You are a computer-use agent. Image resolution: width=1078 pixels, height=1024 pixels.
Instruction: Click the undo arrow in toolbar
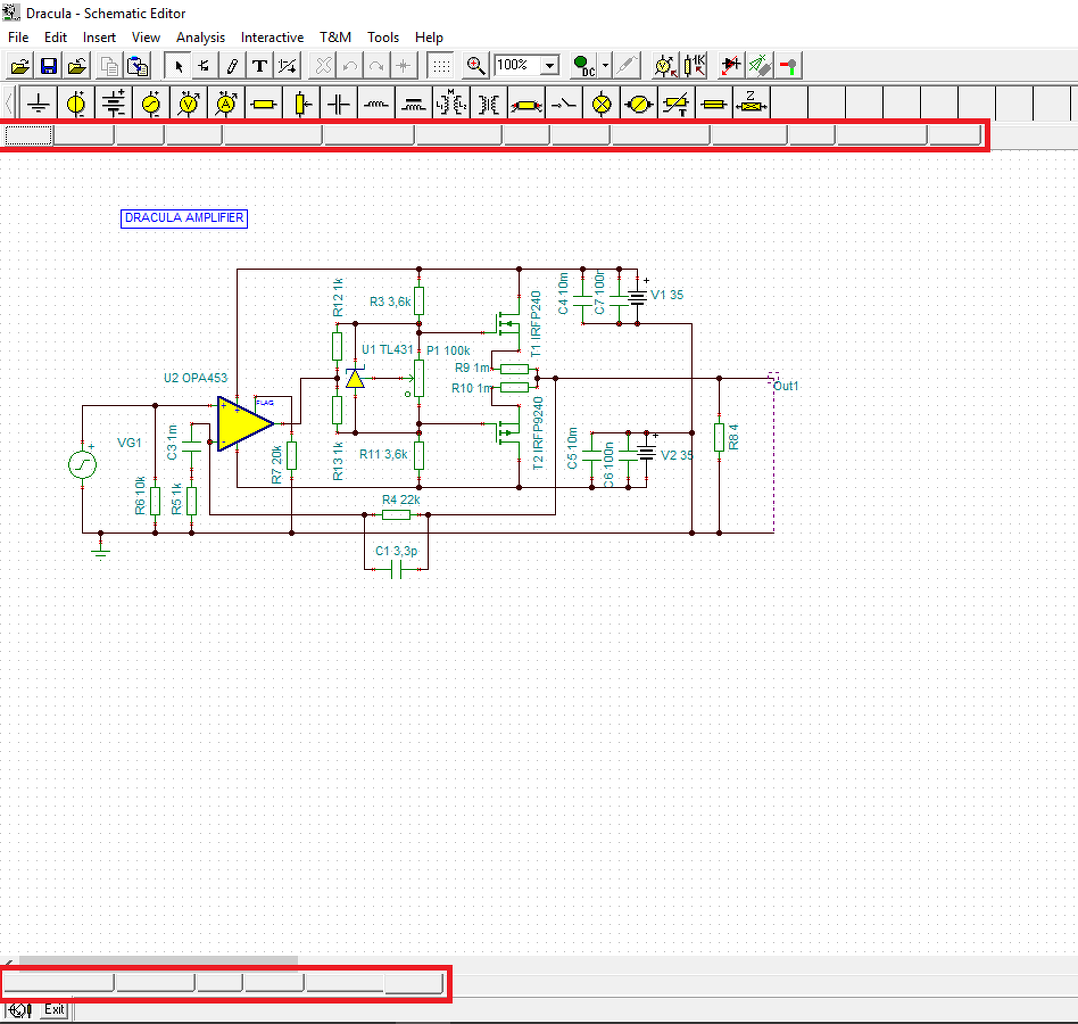coord(350,66)
